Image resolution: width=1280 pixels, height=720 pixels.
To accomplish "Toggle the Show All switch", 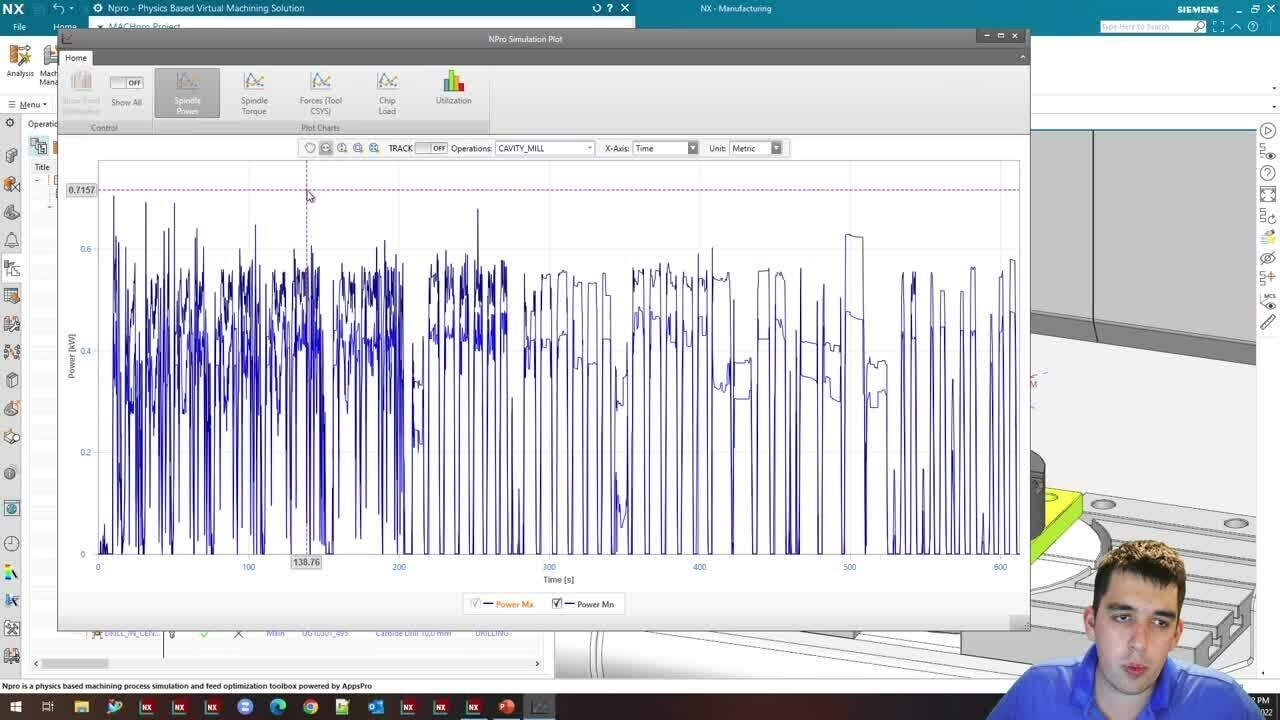I will (x=126, y=82).
